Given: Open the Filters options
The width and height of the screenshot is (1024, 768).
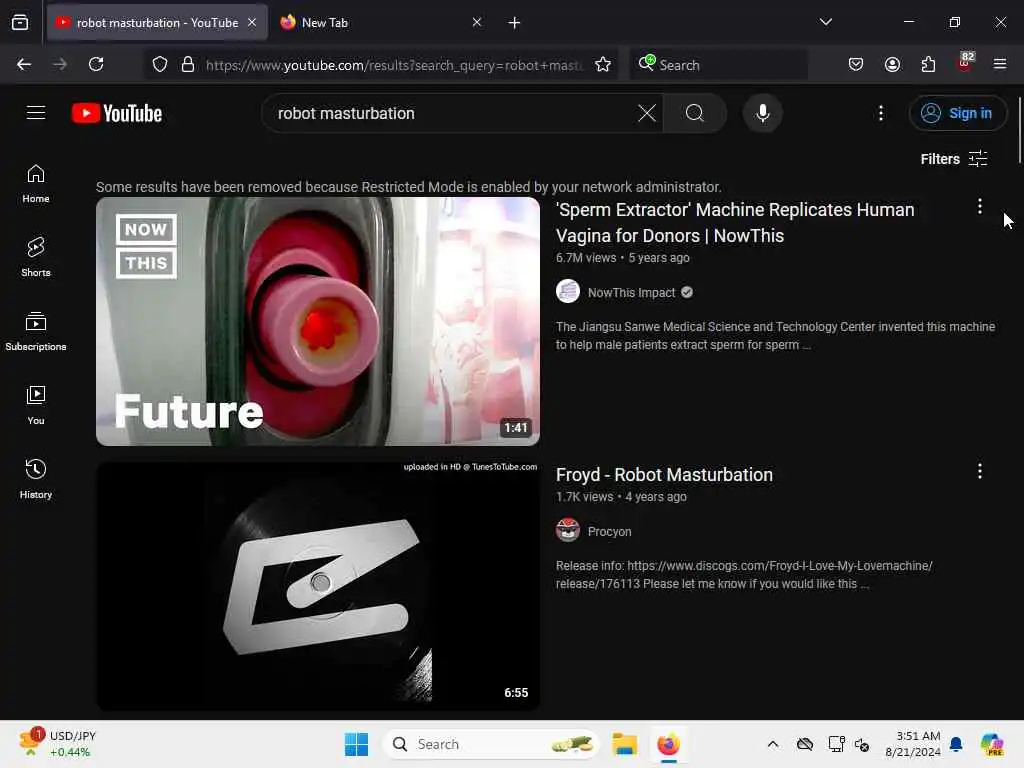Looking at the screenshot, I should pyautogui.click(x=953, y=159).
